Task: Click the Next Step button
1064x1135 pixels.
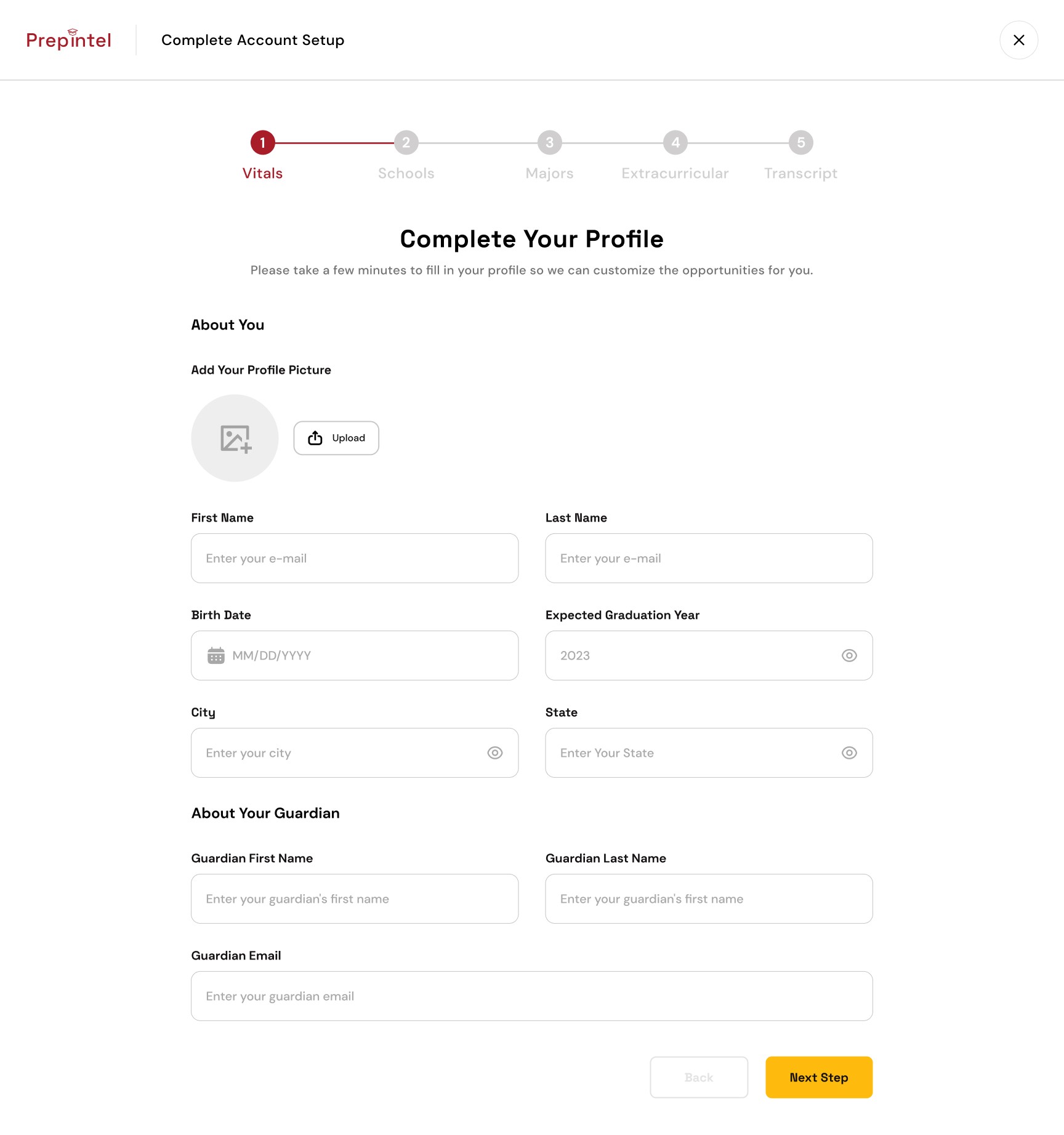Action: tap(819, 1077)
